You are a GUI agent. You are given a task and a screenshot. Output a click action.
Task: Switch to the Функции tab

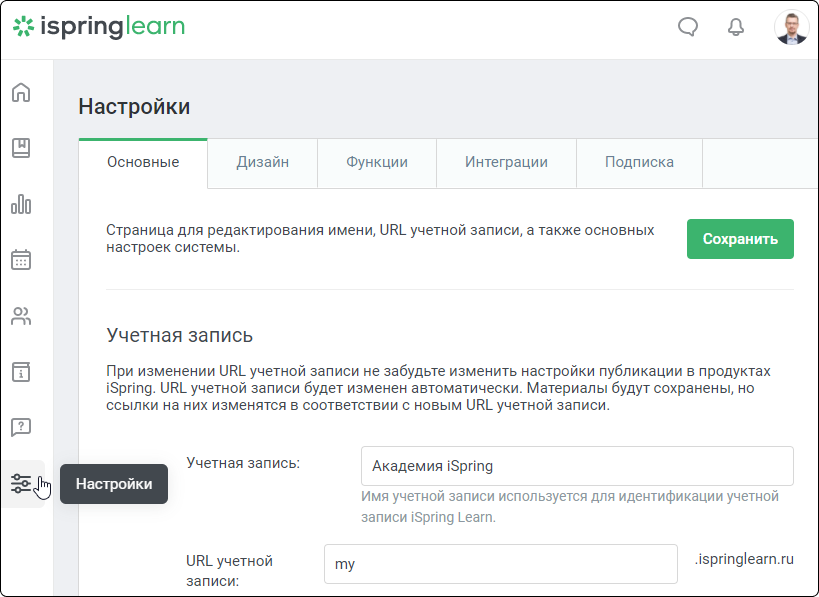[377, 162]
